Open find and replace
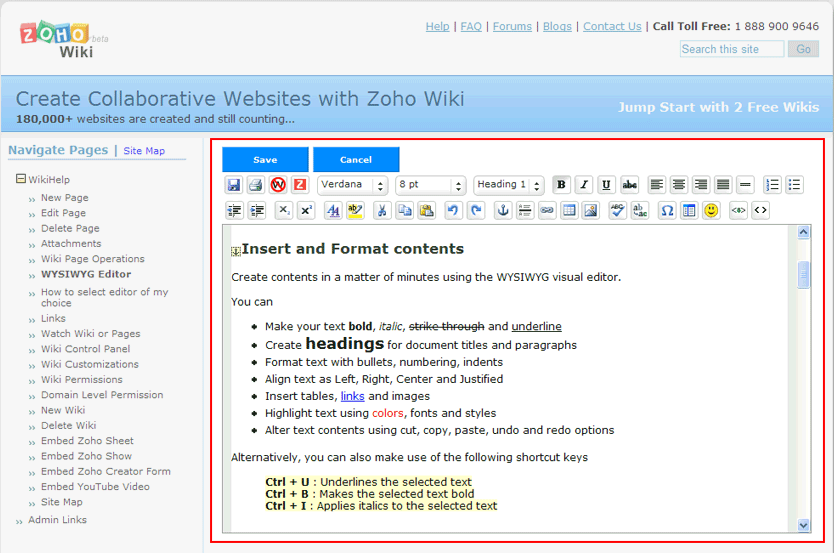The image size is (834, 553). click(x=640, y=211)
